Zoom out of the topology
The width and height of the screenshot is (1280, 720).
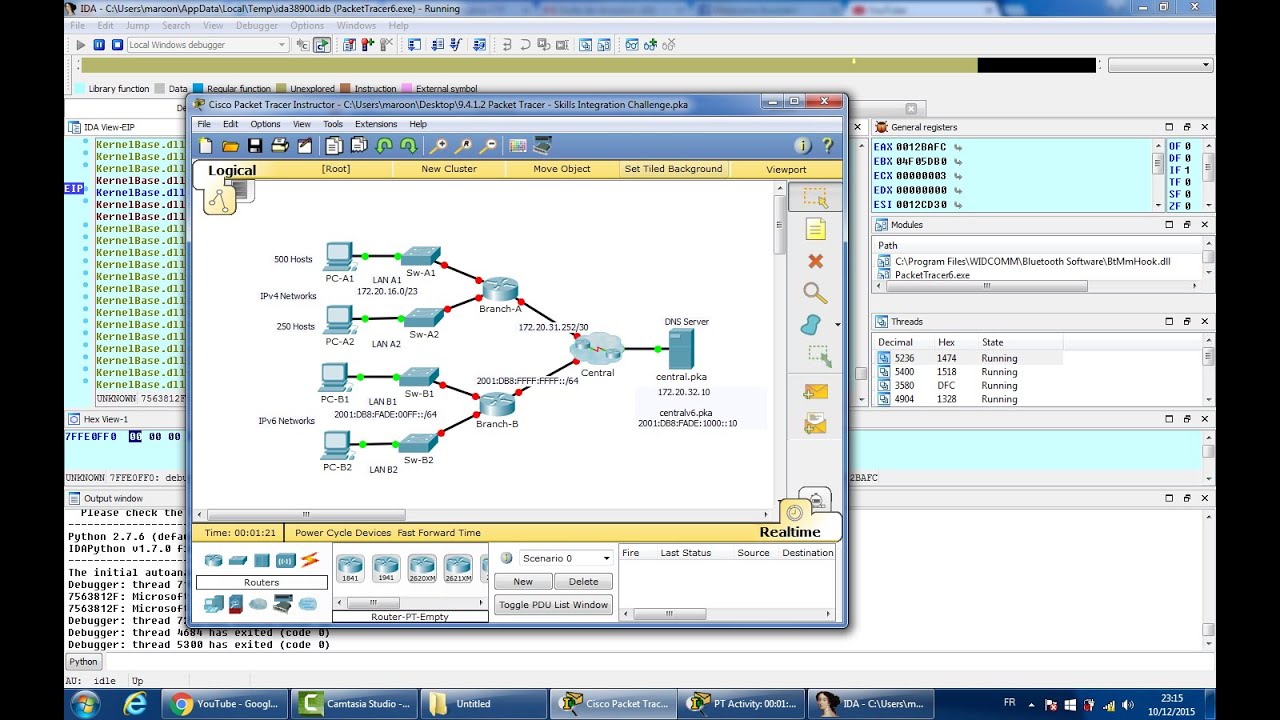[488, 146]
